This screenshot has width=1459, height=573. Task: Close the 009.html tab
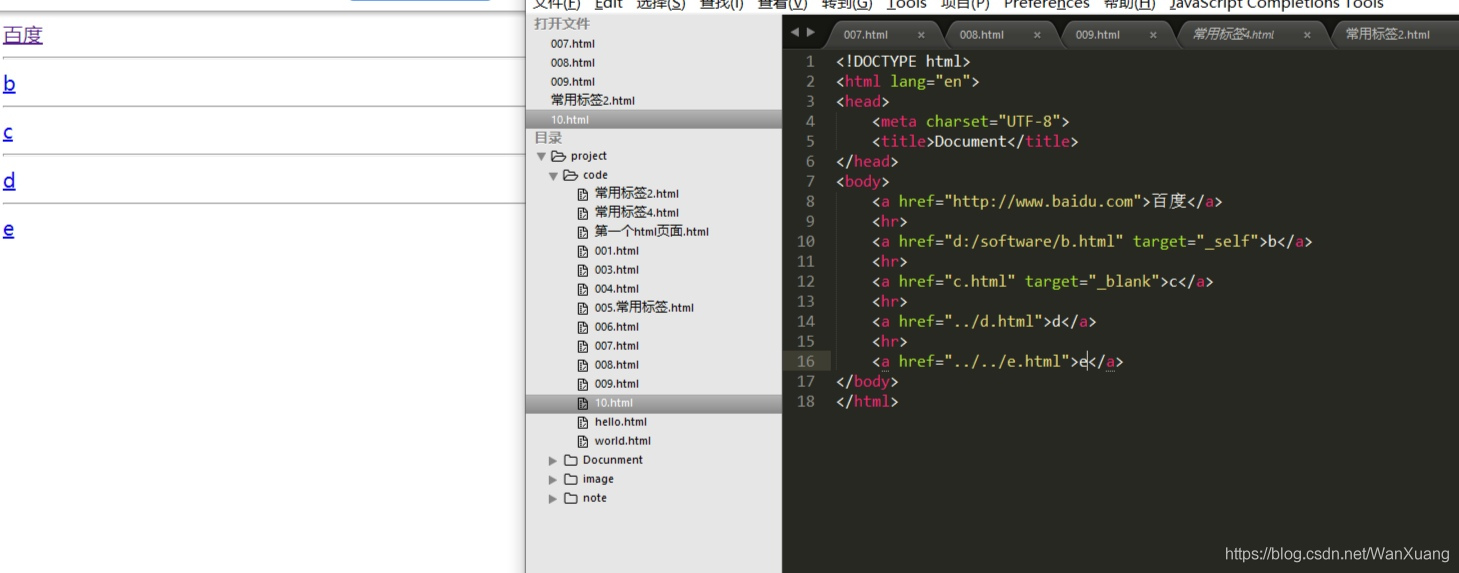point(1153,35)
